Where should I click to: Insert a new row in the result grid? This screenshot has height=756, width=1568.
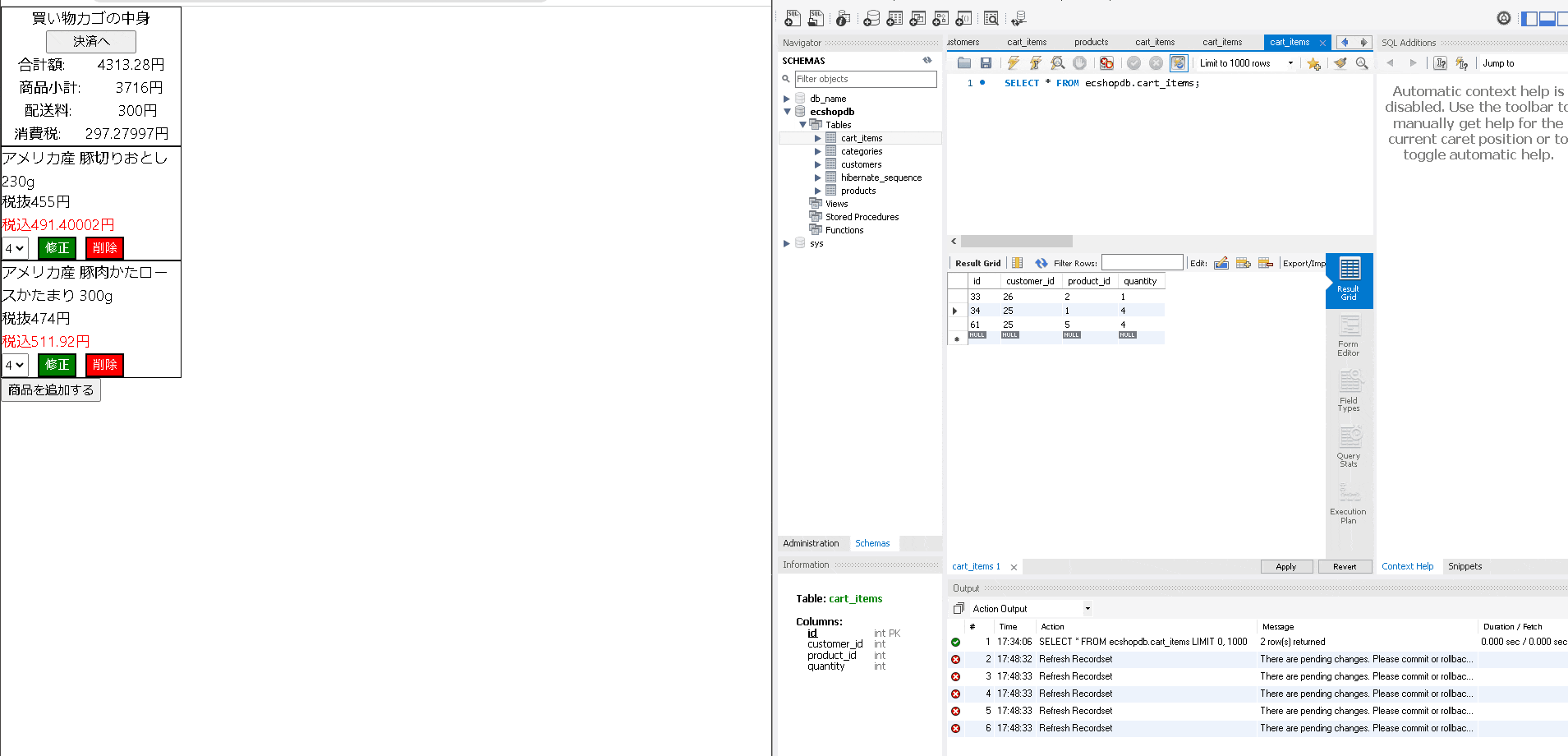click(1244, 263)
